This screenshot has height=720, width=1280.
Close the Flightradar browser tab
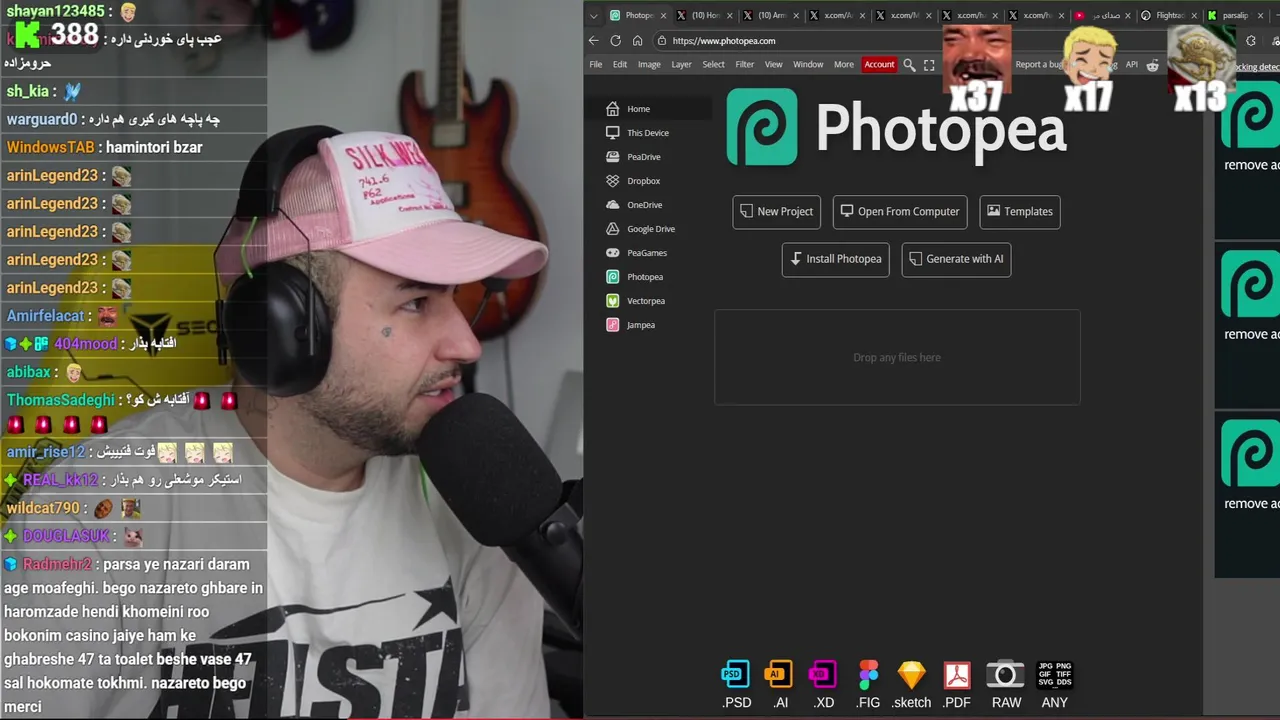(x=1195, y=16)
